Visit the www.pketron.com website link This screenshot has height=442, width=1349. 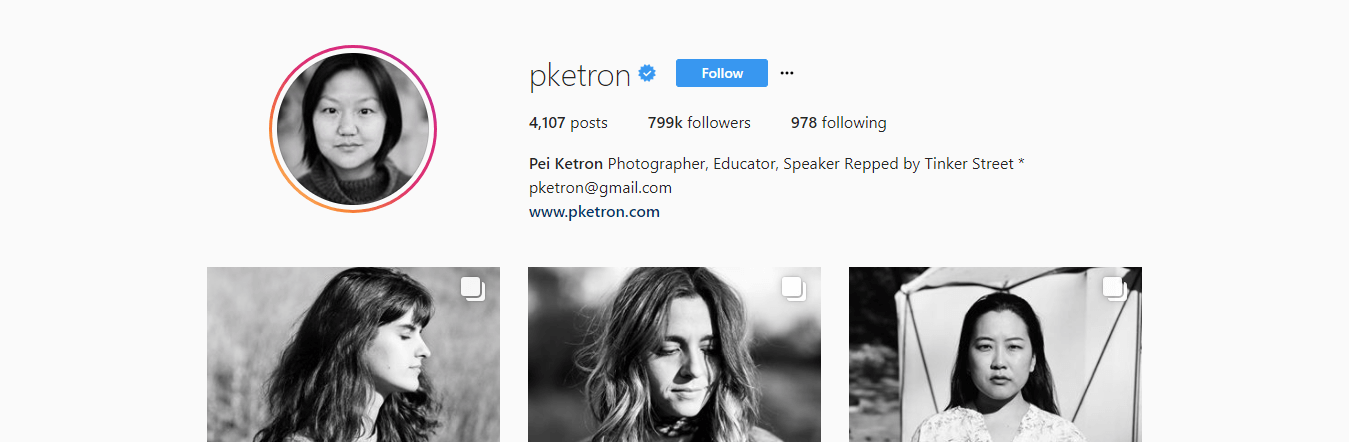[x=594, y=212]
